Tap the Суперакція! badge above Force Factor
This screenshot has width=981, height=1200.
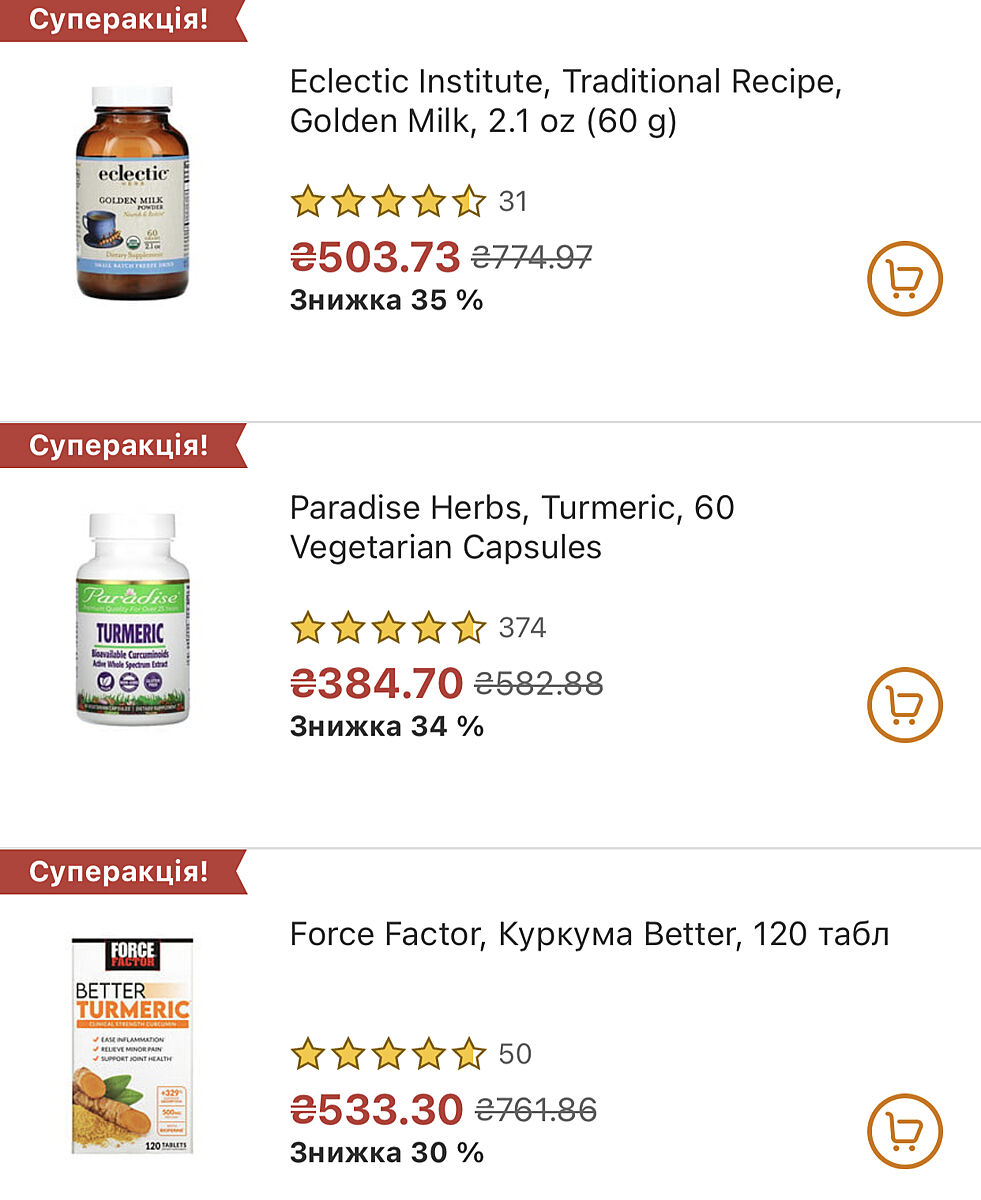pos(119,871)
